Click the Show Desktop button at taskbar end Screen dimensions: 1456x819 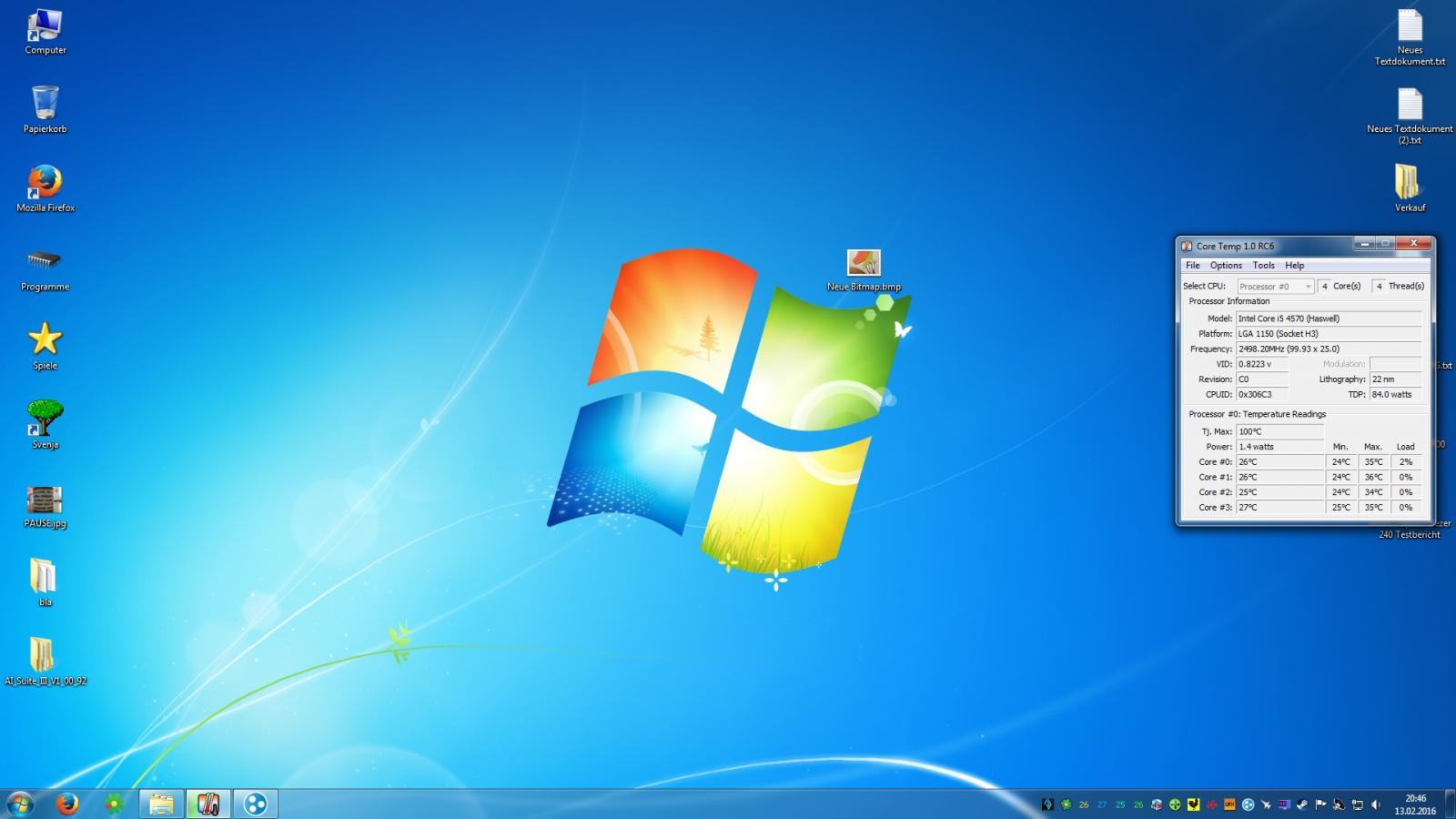[1450, 804]
